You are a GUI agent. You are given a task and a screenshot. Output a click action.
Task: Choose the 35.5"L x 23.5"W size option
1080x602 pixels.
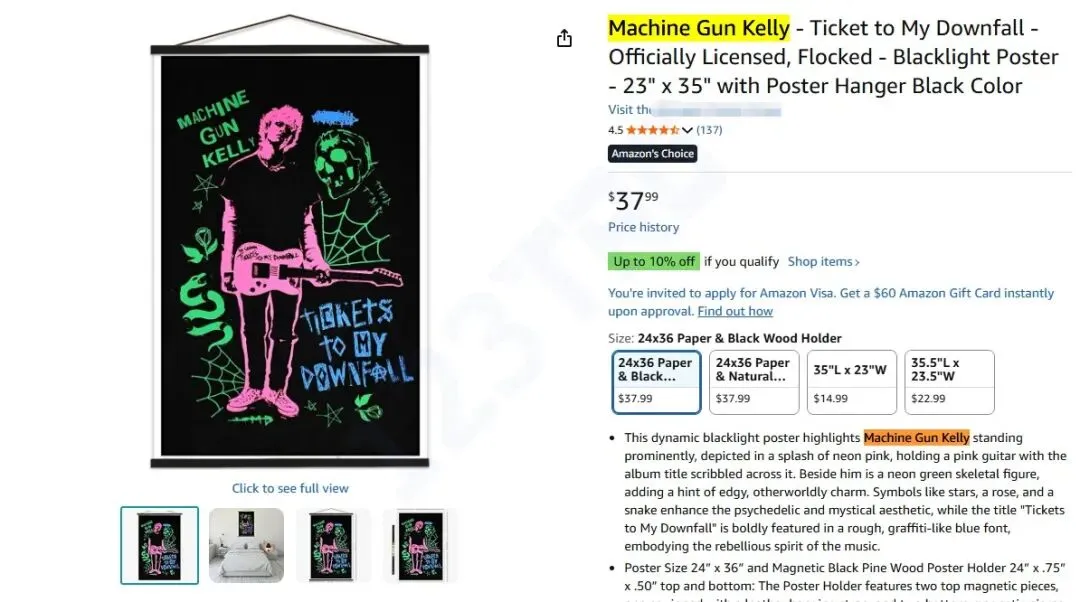(x=949, y=382)
